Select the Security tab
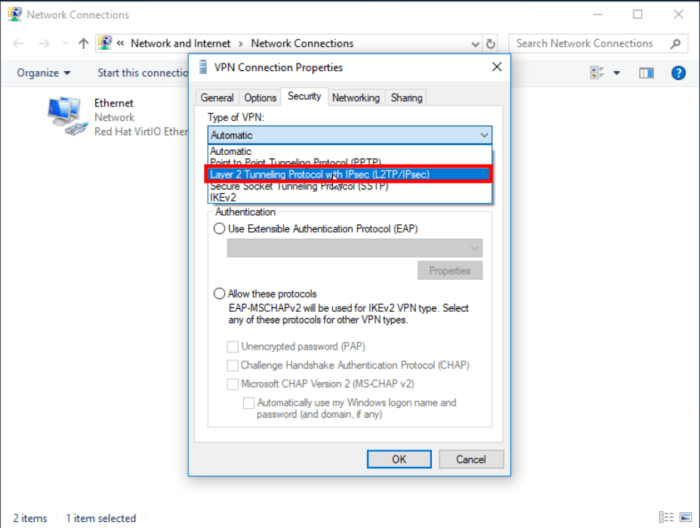Viewport: 700px width, 528px height. (304, 96)
